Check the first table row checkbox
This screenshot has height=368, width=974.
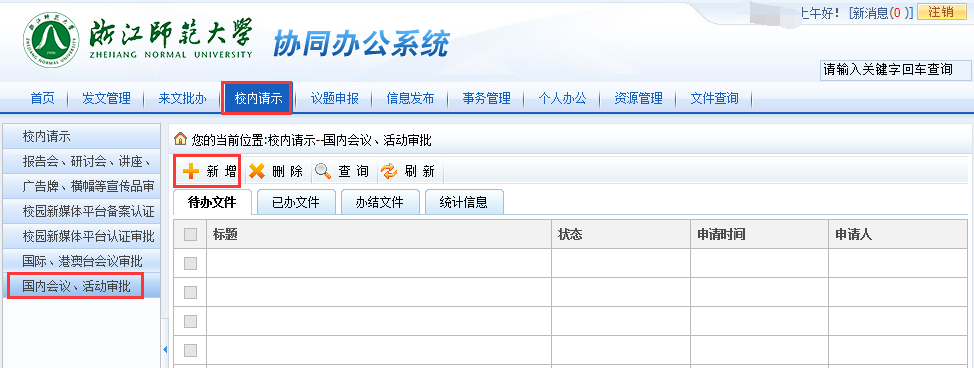(191, 264)
